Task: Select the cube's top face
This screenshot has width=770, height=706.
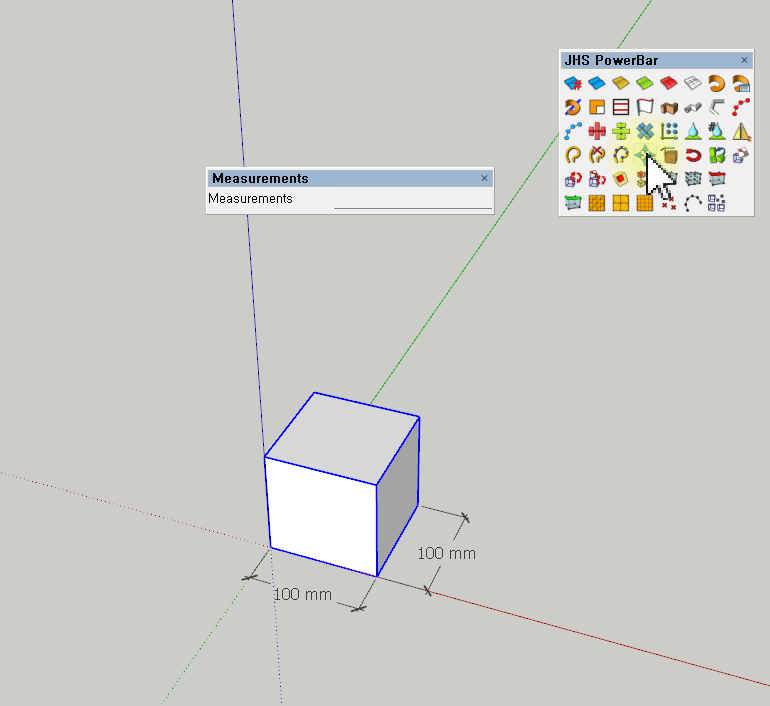Action: [342, 437]
